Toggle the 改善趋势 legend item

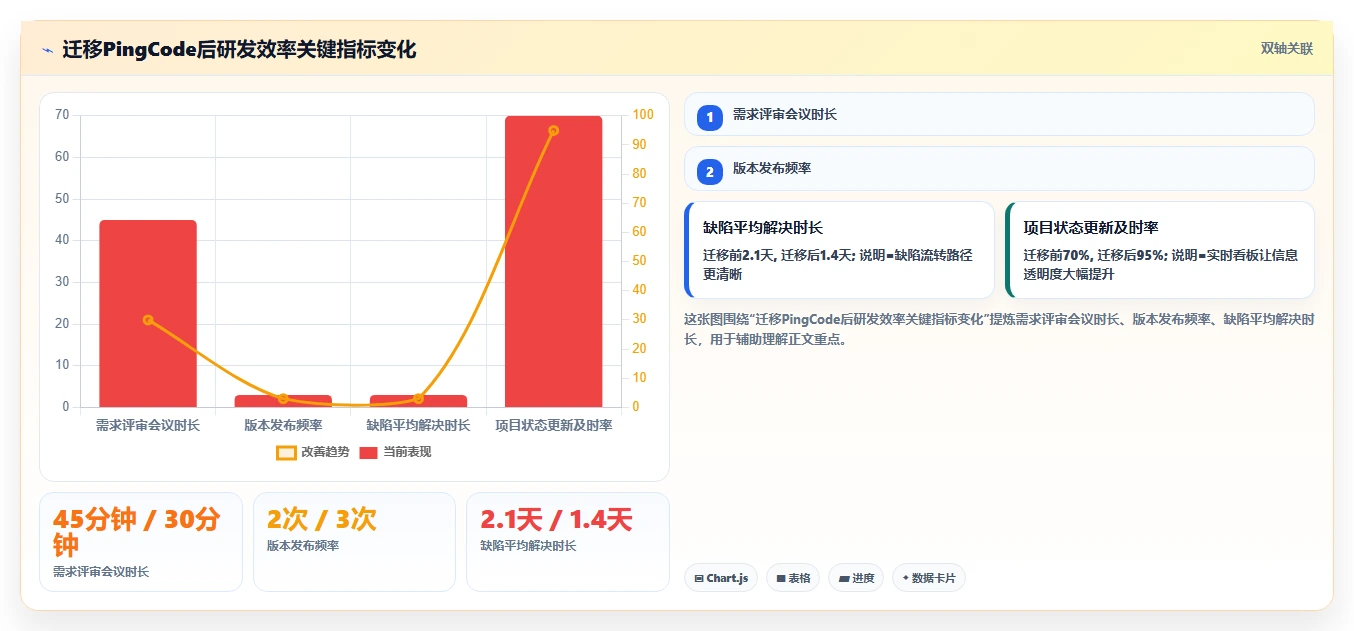click(313, 452)
